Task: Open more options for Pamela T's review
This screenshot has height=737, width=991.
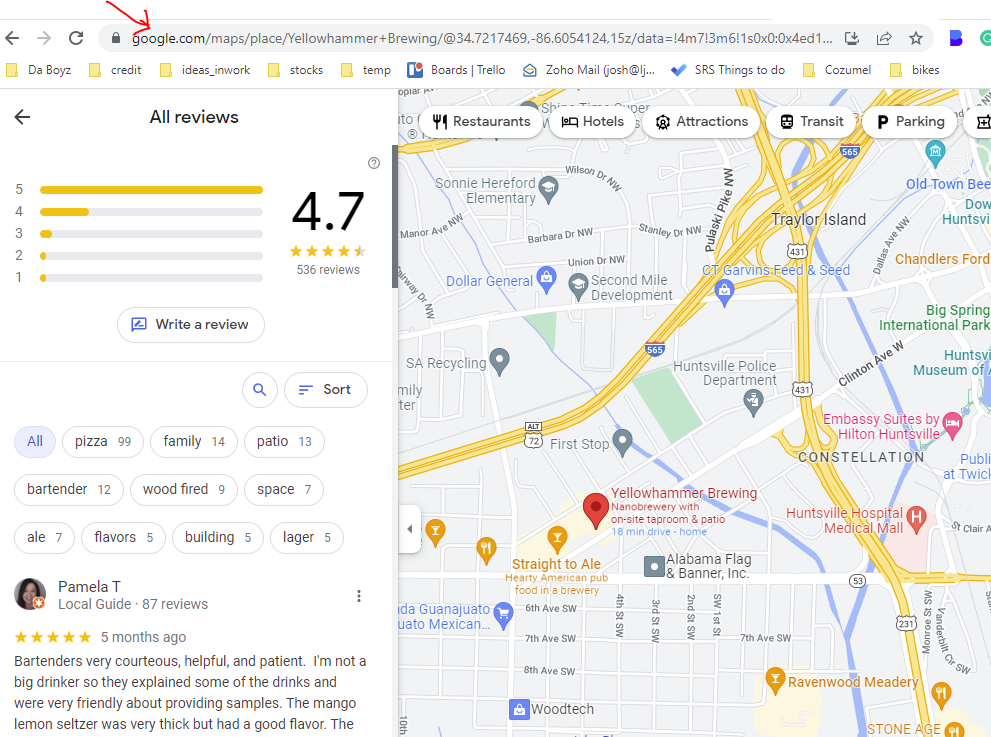Action: (x=359, y=596)
